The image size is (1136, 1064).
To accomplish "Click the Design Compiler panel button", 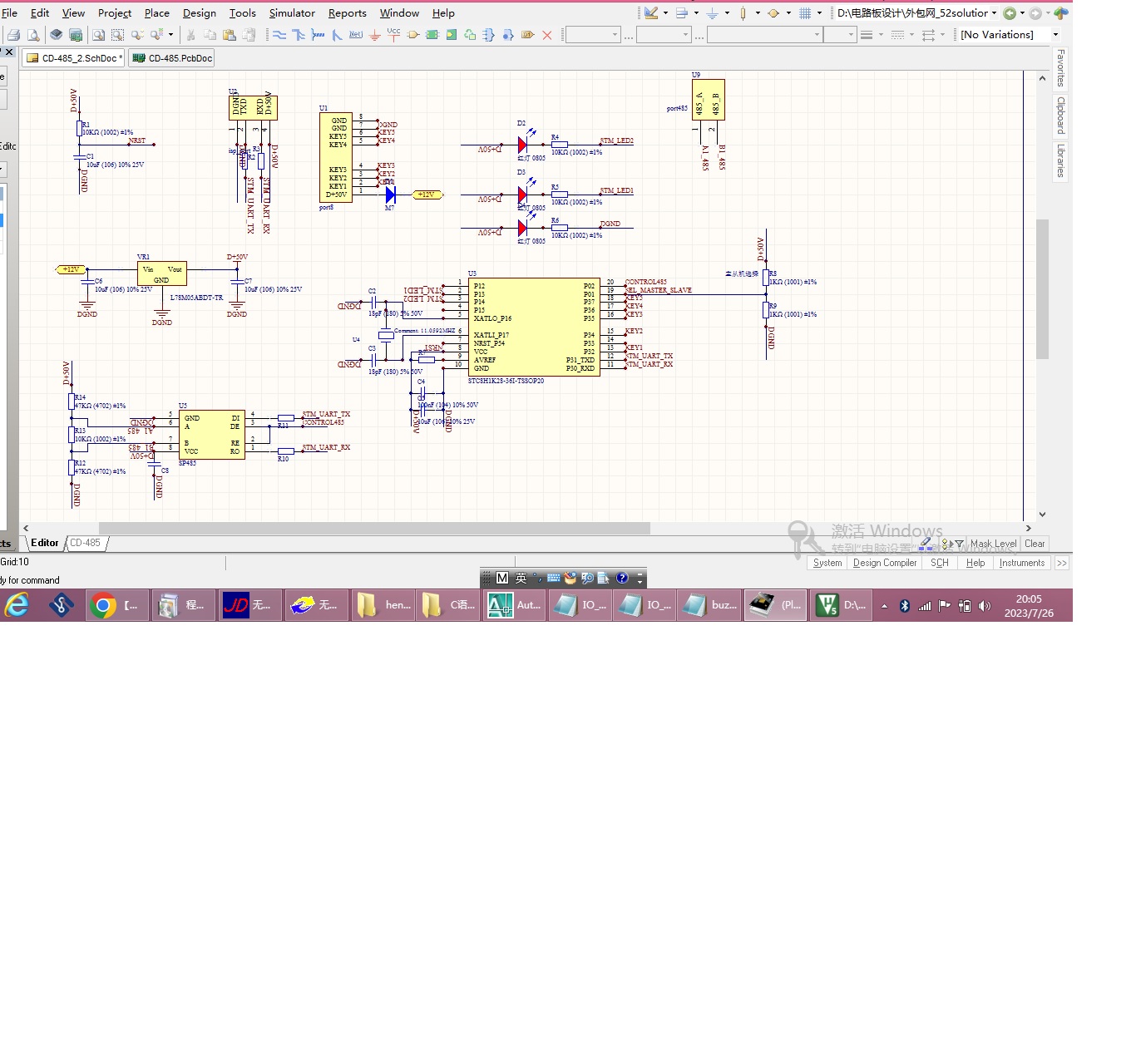I will [x=884, y=563].
